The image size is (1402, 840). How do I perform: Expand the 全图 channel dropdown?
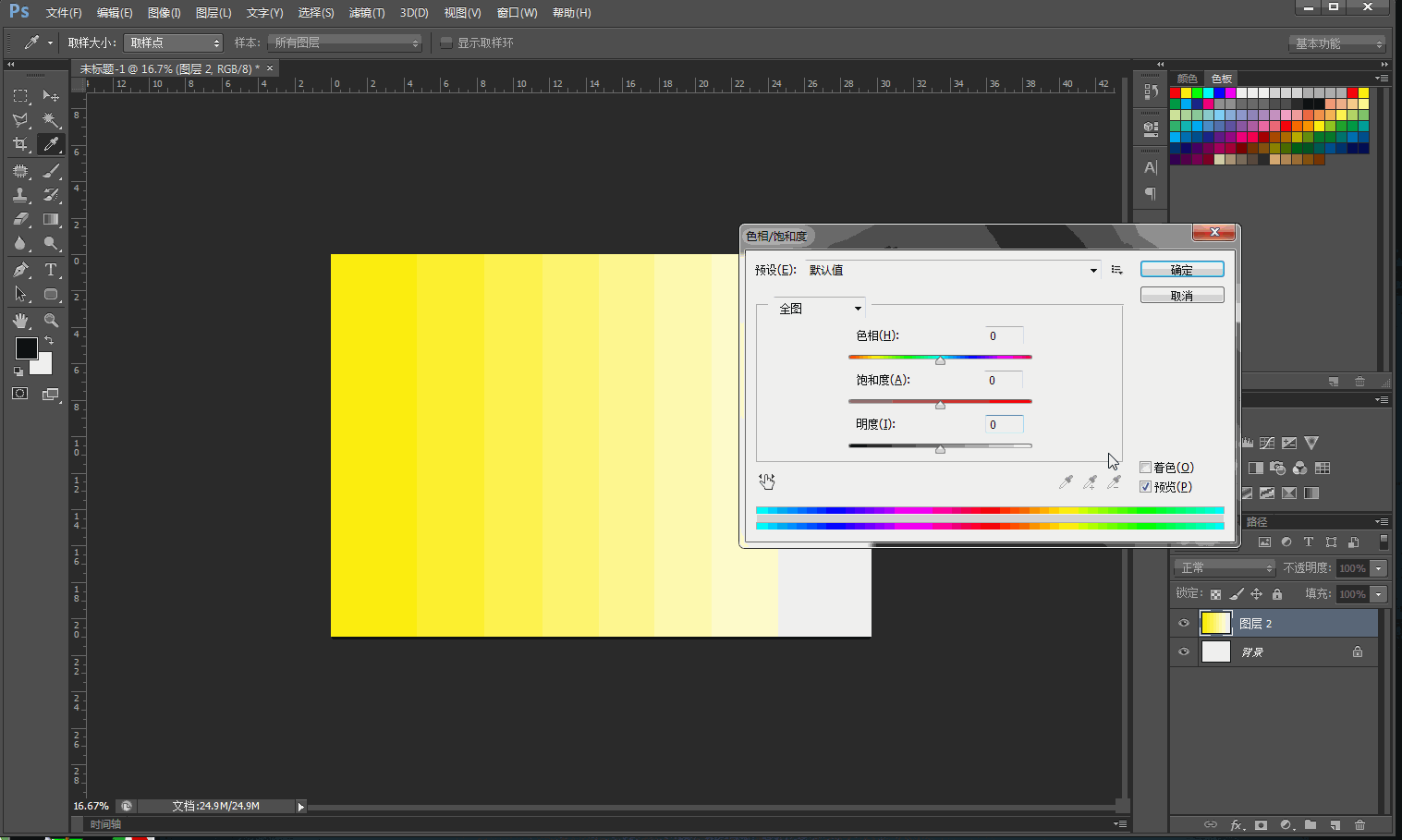pos(858,309)
